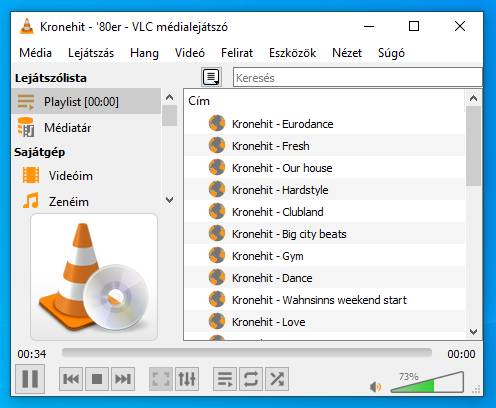This screenshot has height=408, width=496.
Task: Click the globe icon beside Fresh
Action: pos(217,145)
